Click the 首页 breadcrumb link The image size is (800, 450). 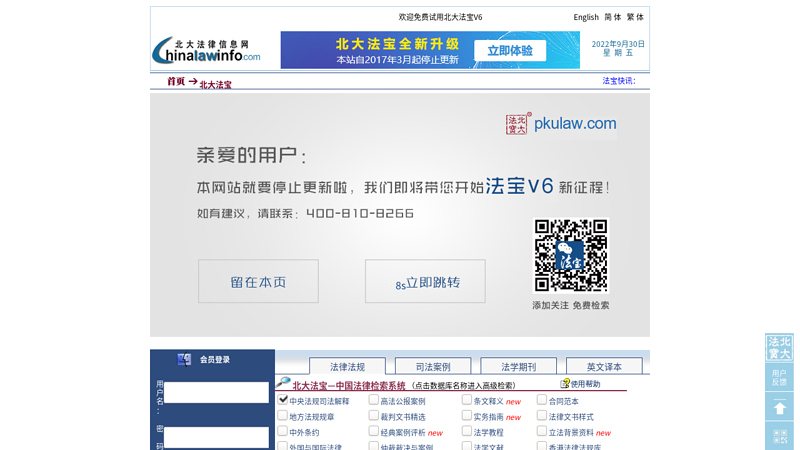pyautogui.click(x=176, y=81)
